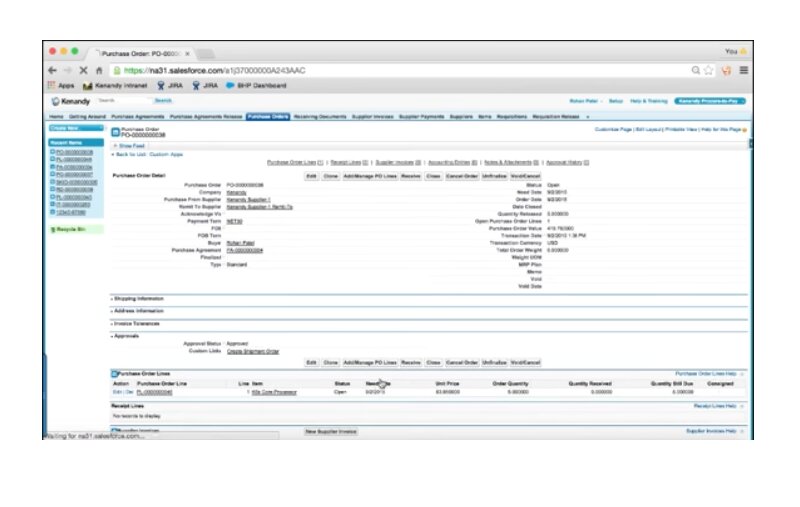Click the sidebar Create New dropdown
This screenshot has height=507, width=800.
point(65,129)
